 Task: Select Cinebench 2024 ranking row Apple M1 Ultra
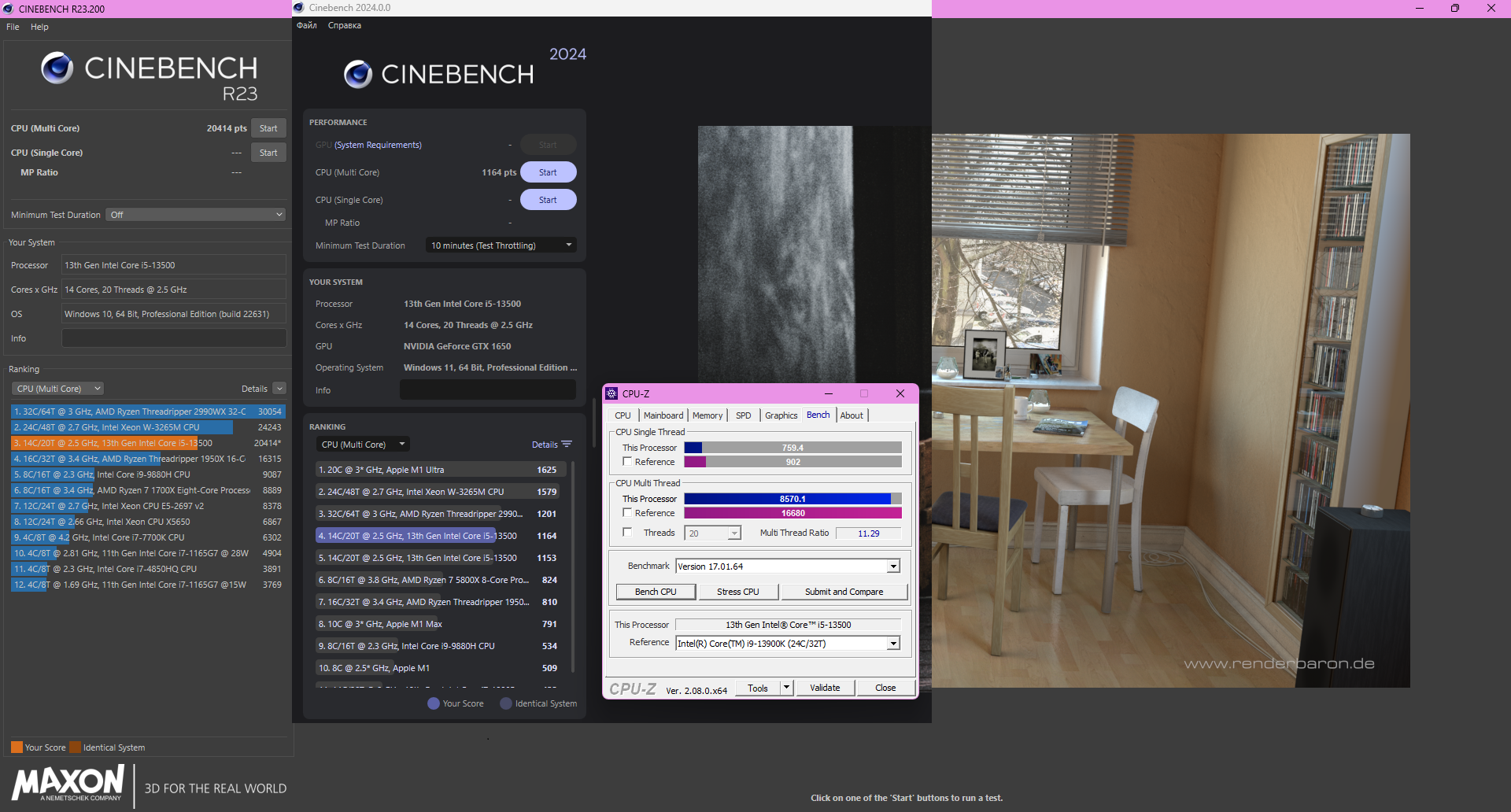click(441, 470)
